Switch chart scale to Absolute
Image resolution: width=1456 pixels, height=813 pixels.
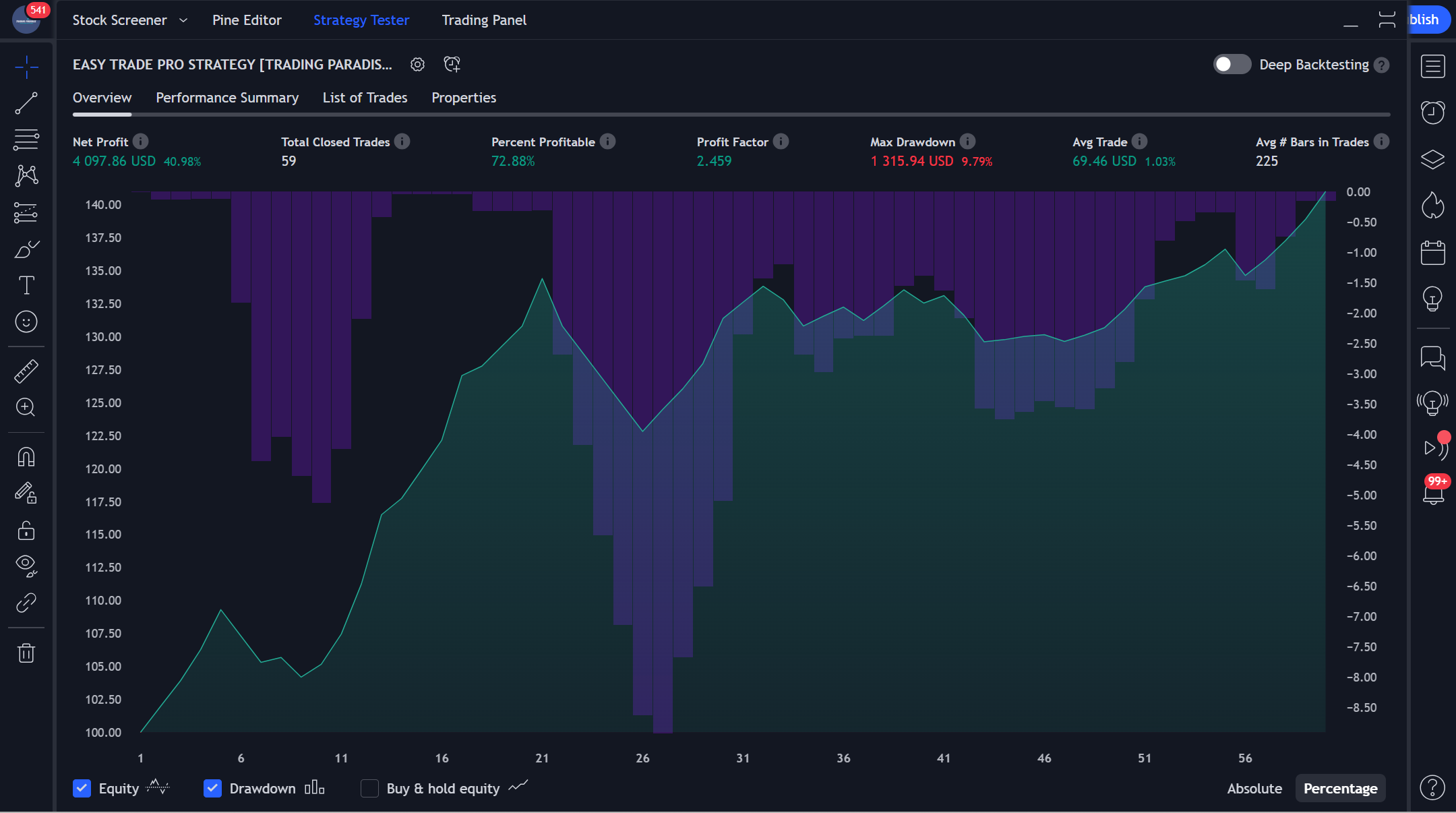pos(1254,788)
